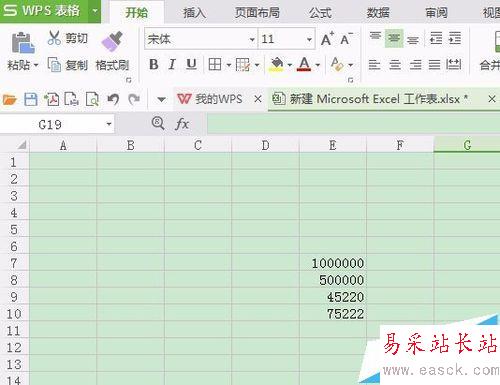Toggle italic formatting

coord(172,64)
